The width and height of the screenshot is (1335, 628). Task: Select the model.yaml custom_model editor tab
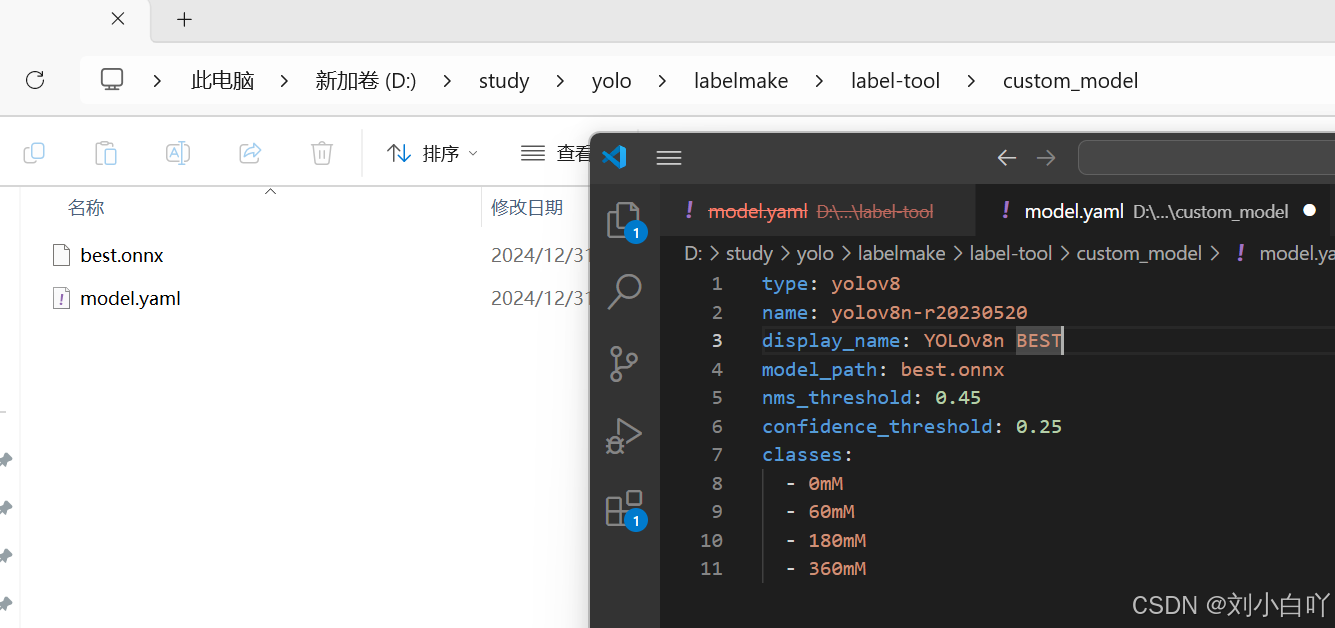pyautogui.click(x=1154, y=211)
